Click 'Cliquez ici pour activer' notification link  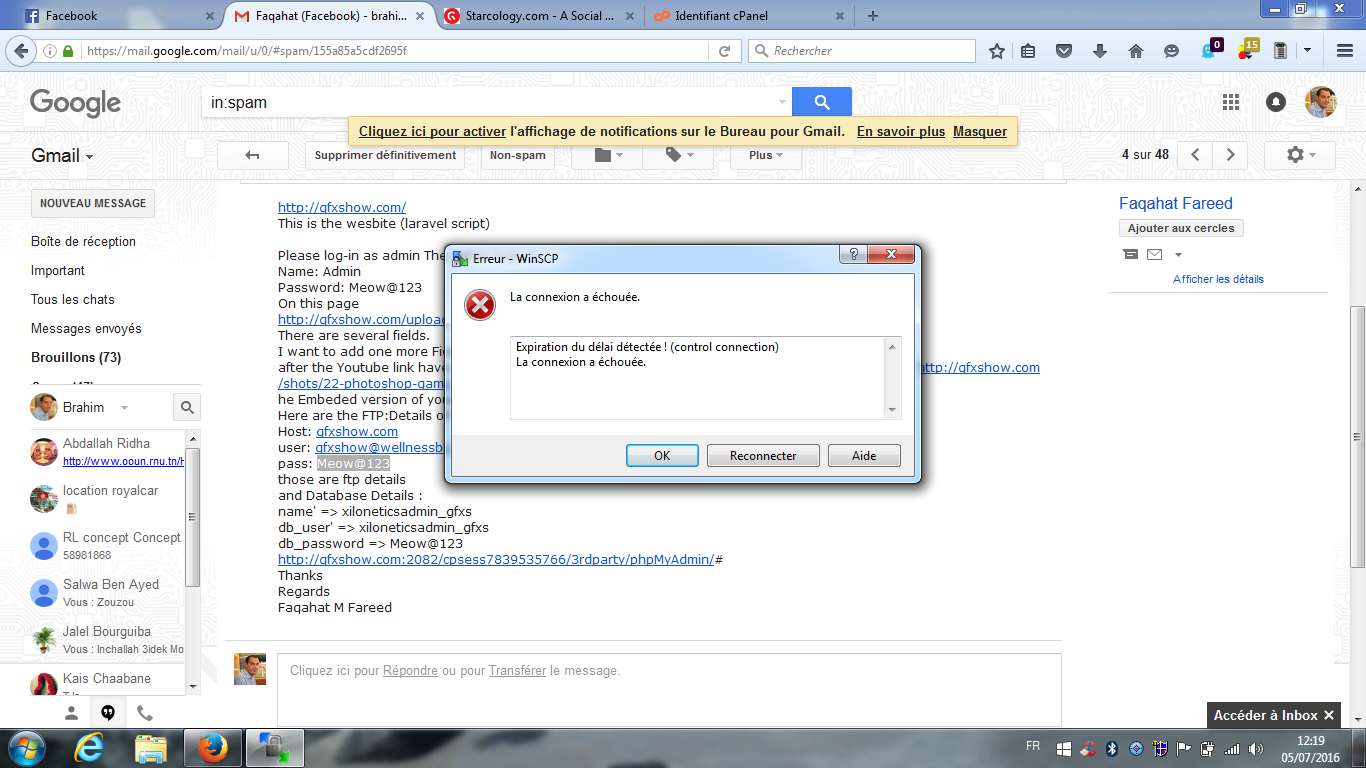pyautogui.click(x=432, y=131)
